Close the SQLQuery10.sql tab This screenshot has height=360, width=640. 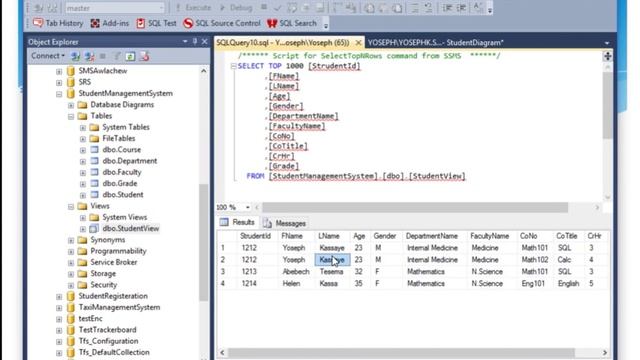(x=358, y=42)
